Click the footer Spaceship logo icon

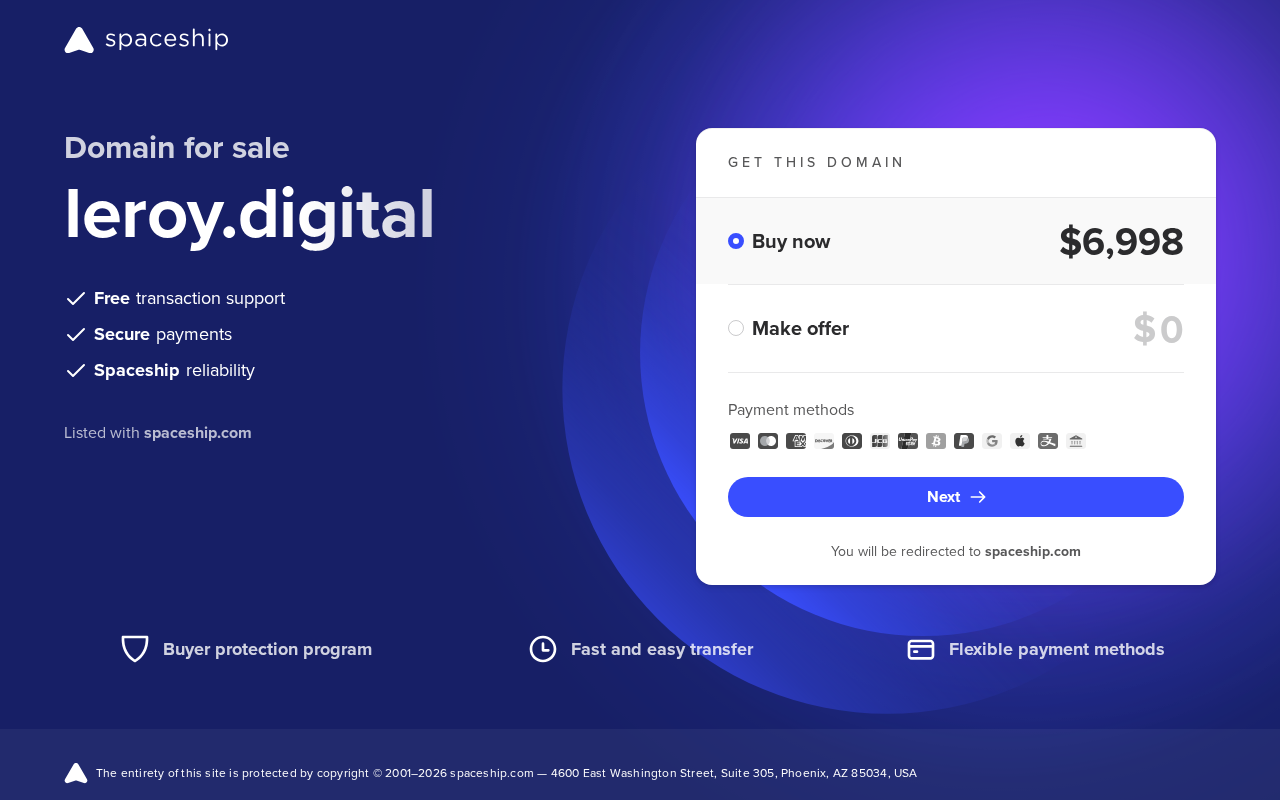tap(76, 773)
